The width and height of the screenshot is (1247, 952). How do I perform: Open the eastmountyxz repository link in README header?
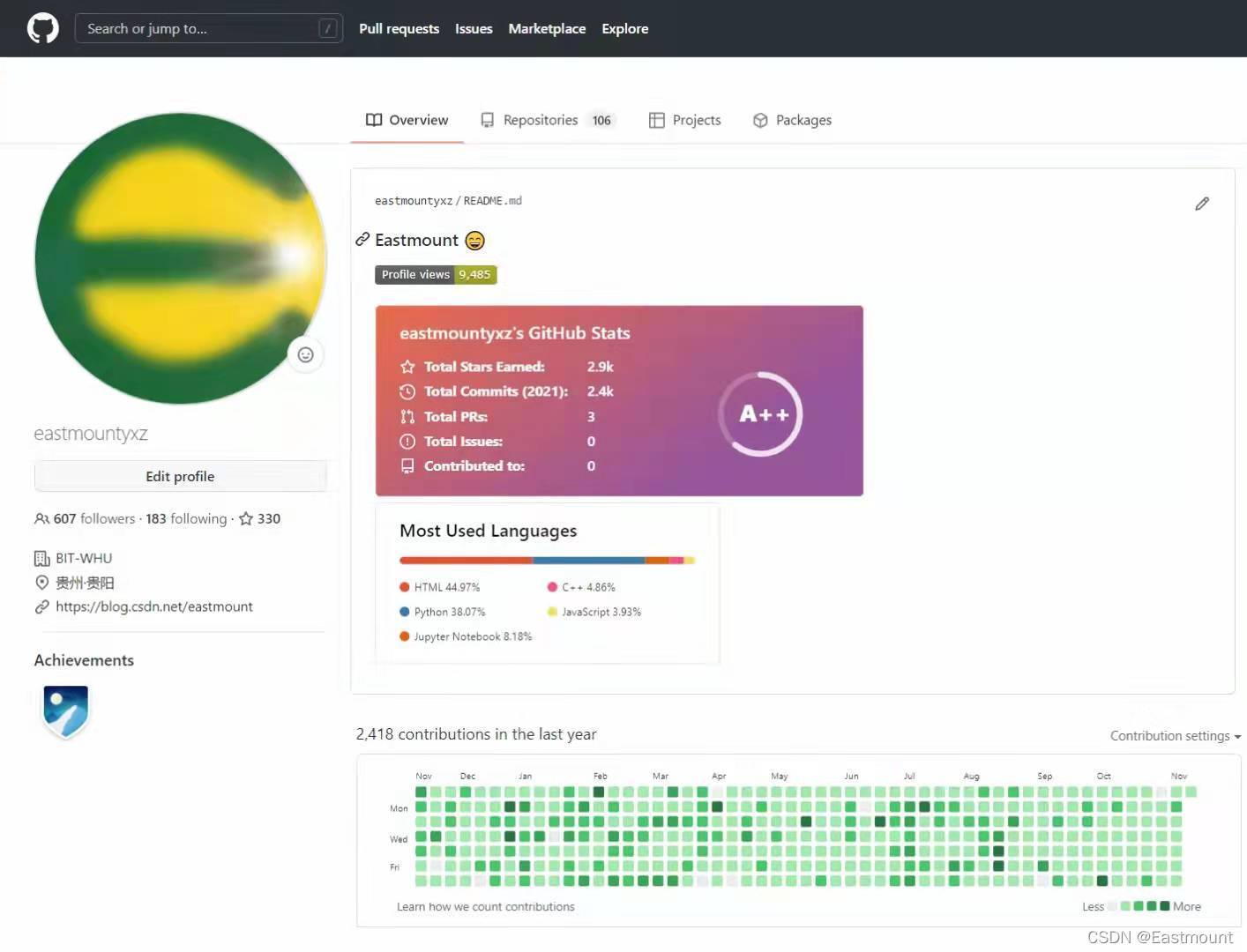click(414, 201)
